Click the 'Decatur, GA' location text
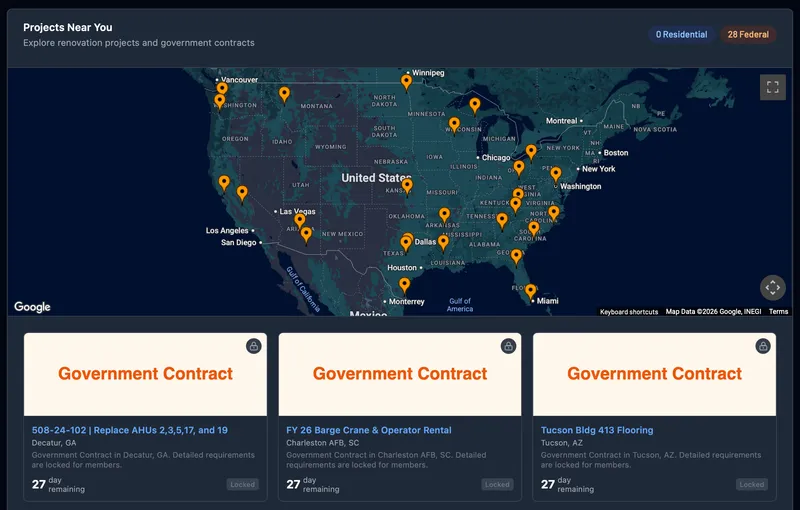The width and height of the screenshot is (800, 510). (54, 443)
